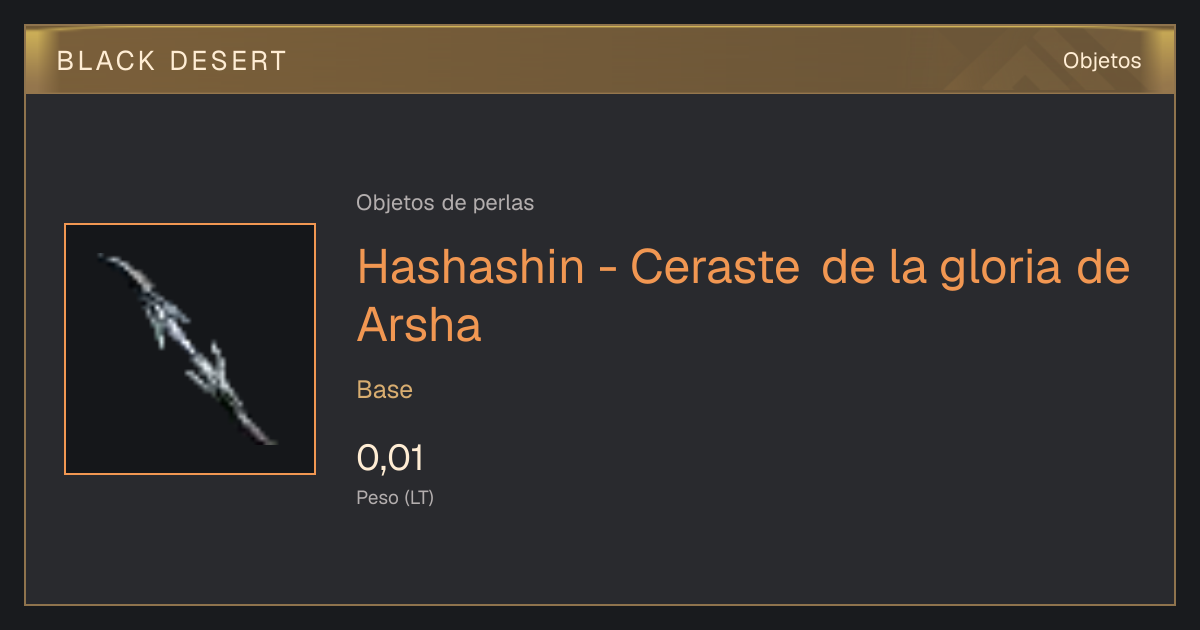Image resolution: width=1200 pixels, height=630 pixels.
Task: Open the Objetos link in the header
Action: [x=1102, y=61]
